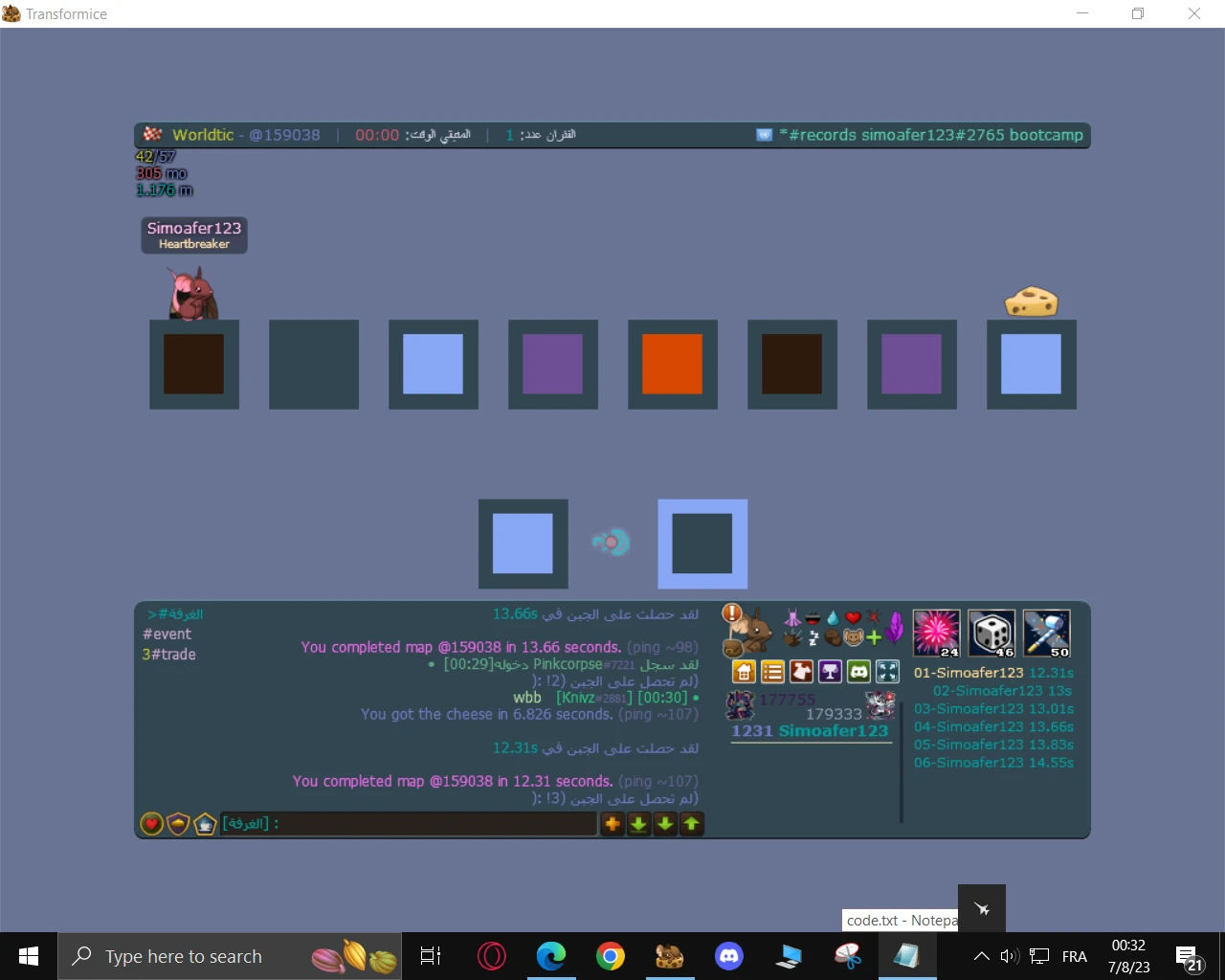Toggle fullscreen with the arrows icon
This screenshot has height=980, width=1225.
click(888, 672)
